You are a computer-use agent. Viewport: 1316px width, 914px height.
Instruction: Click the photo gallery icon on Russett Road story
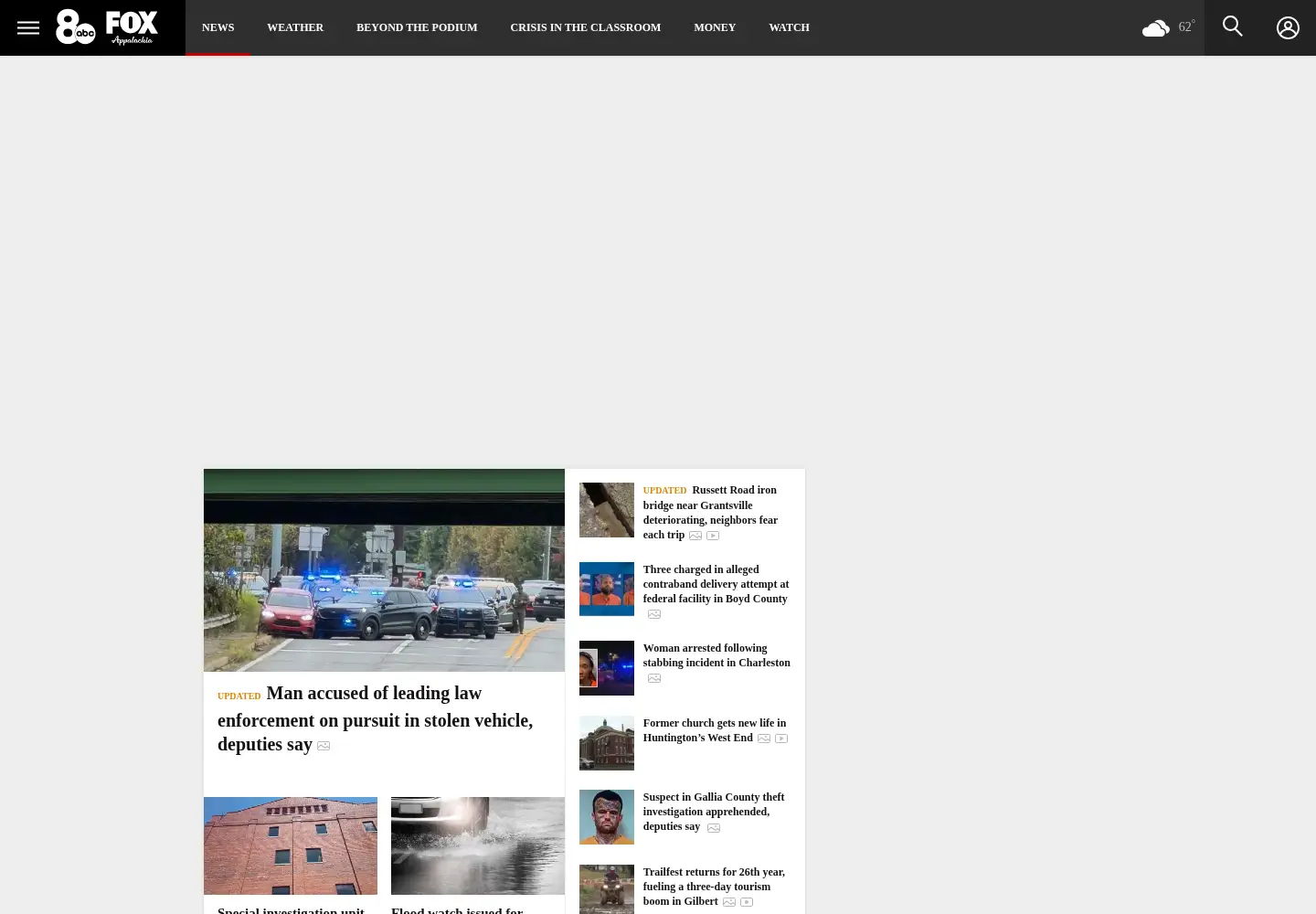pyautogui.click(x=695, y=536)
